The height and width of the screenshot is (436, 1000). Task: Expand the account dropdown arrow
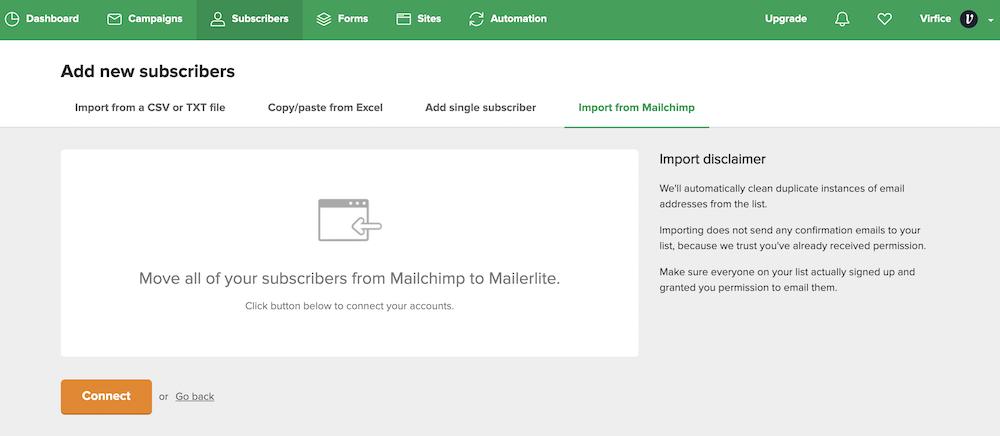pyautogui.click(x=990, y=20)
